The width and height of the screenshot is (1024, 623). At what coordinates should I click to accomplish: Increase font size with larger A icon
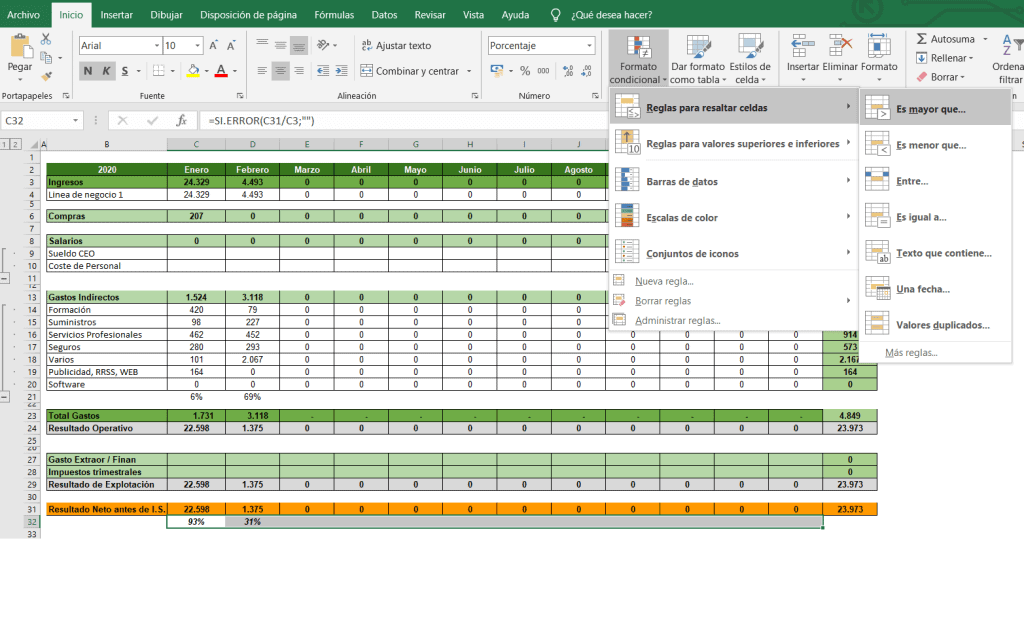click(x=214, y=45)
